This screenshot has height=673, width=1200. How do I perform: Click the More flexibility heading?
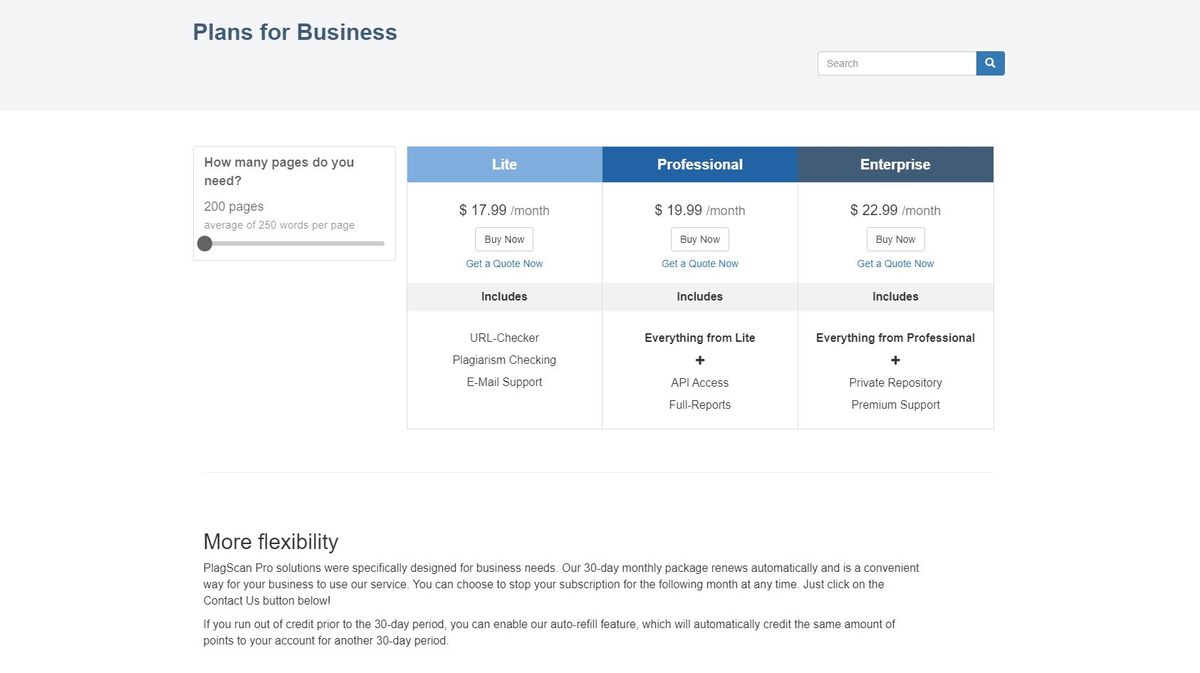pos(271,541)
